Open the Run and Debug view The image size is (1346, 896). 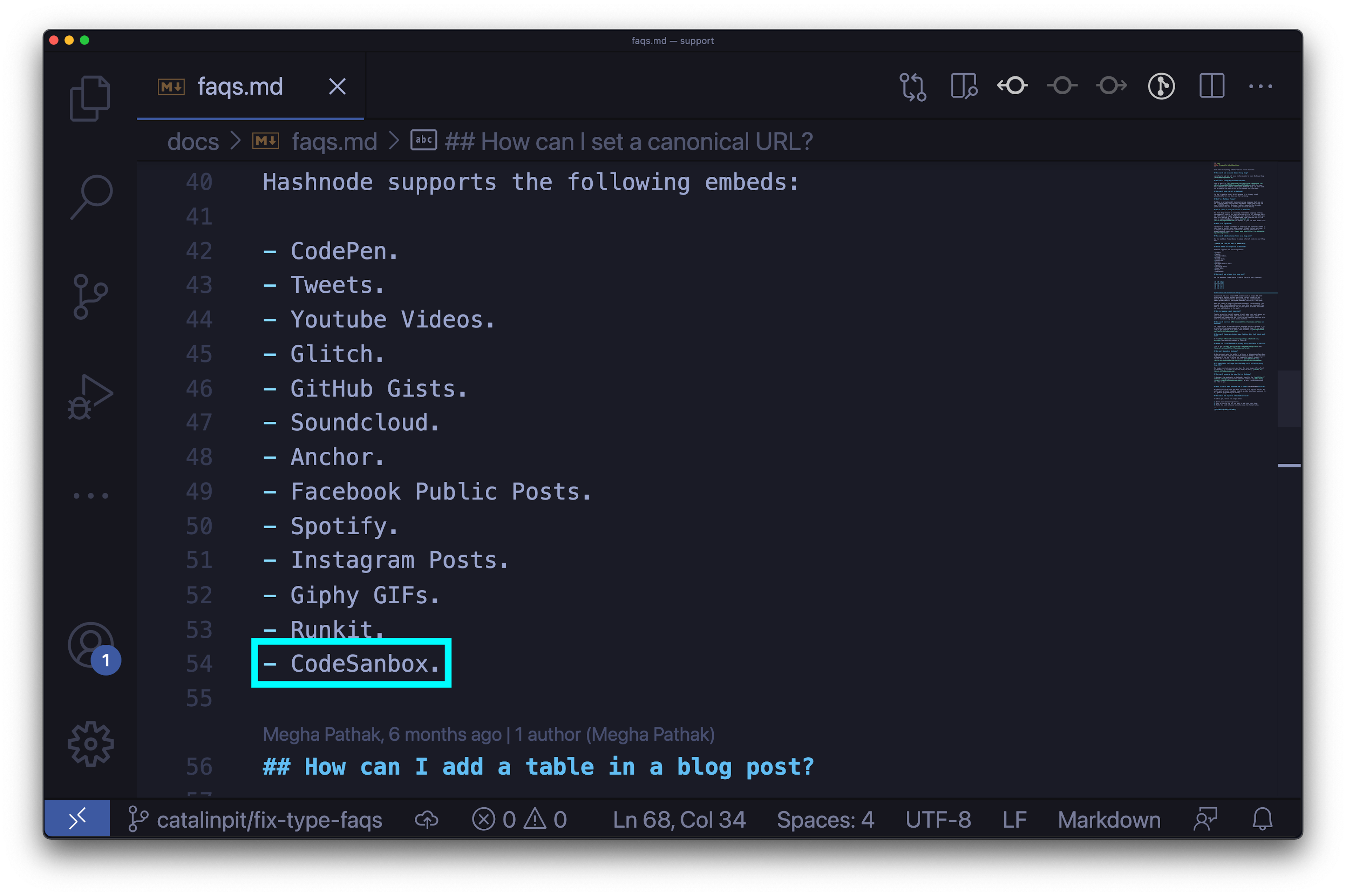(x=90, y=396)
